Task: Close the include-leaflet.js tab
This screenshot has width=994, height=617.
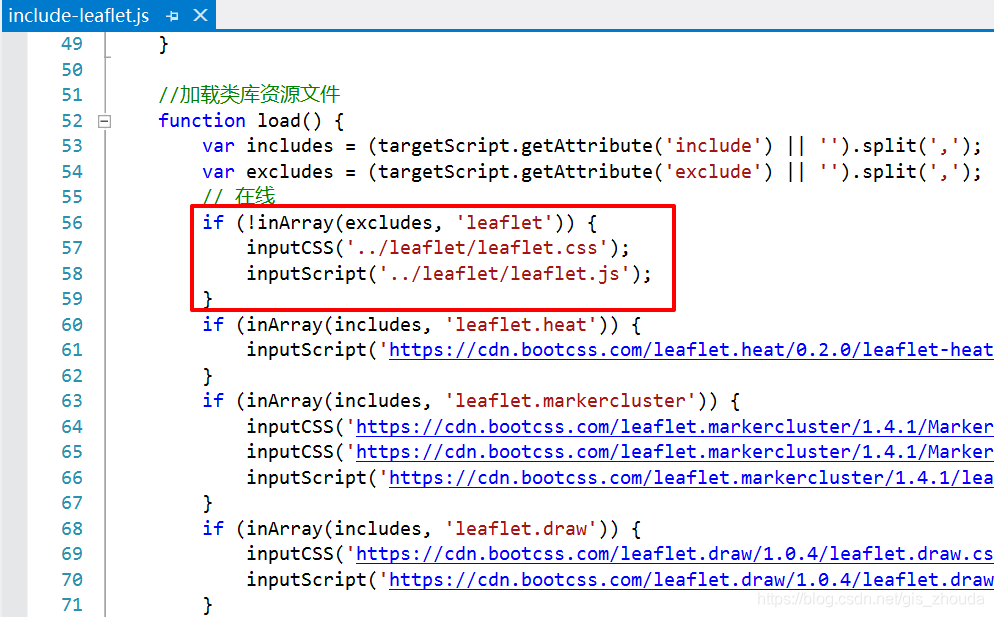Action: pos(199,15)
